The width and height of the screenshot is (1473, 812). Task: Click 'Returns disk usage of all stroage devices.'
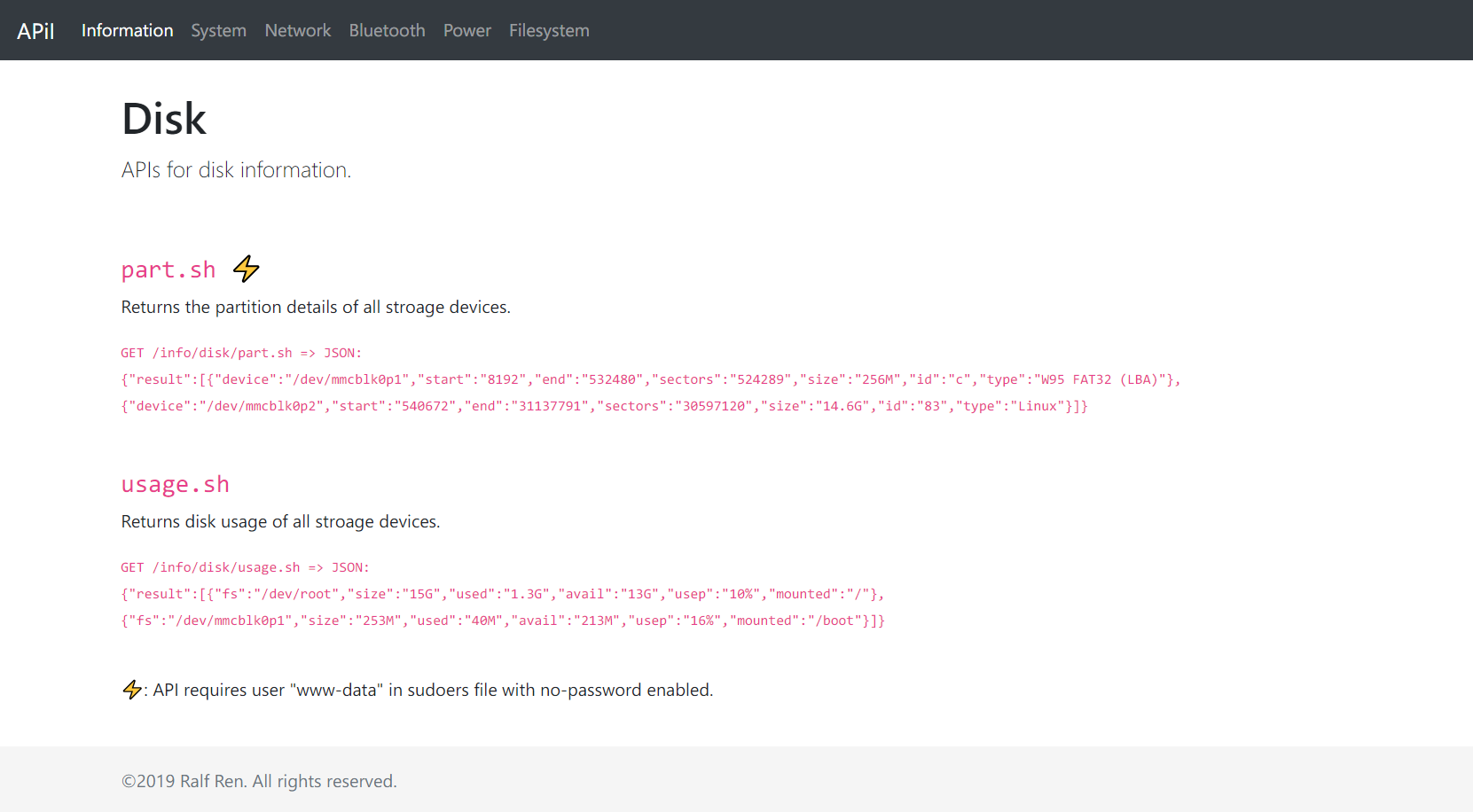point(280,521)
